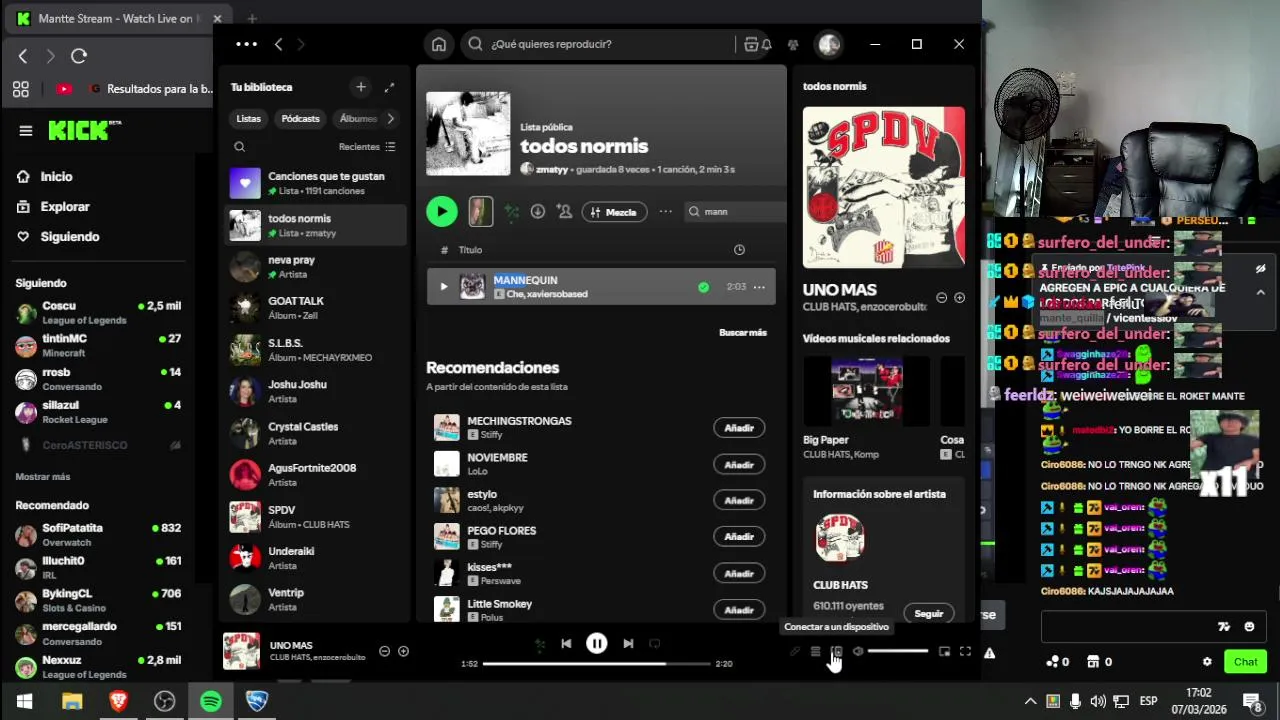1280x720 pixels.
Task: Click the ¿Qué quieres reproducir? search field
Action: point(600,44)
